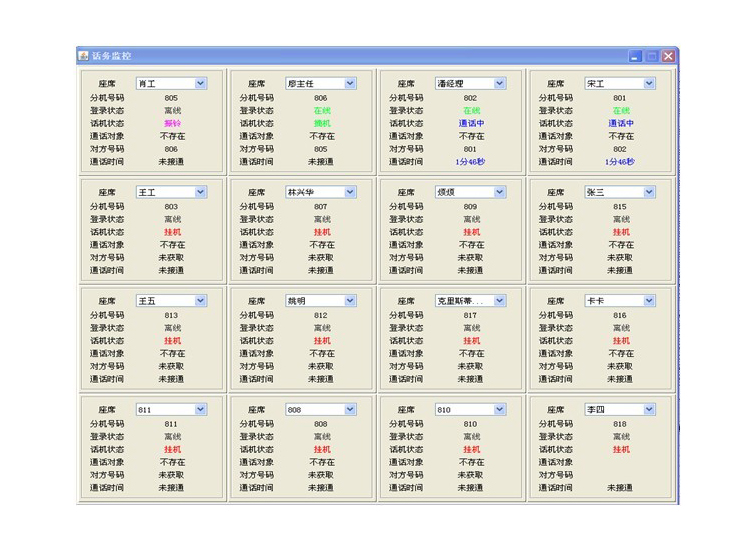Click 未获取 value in 张三 panel
Image resolution: width=750 pixels, height=551 pixels.
click(620, 257)
